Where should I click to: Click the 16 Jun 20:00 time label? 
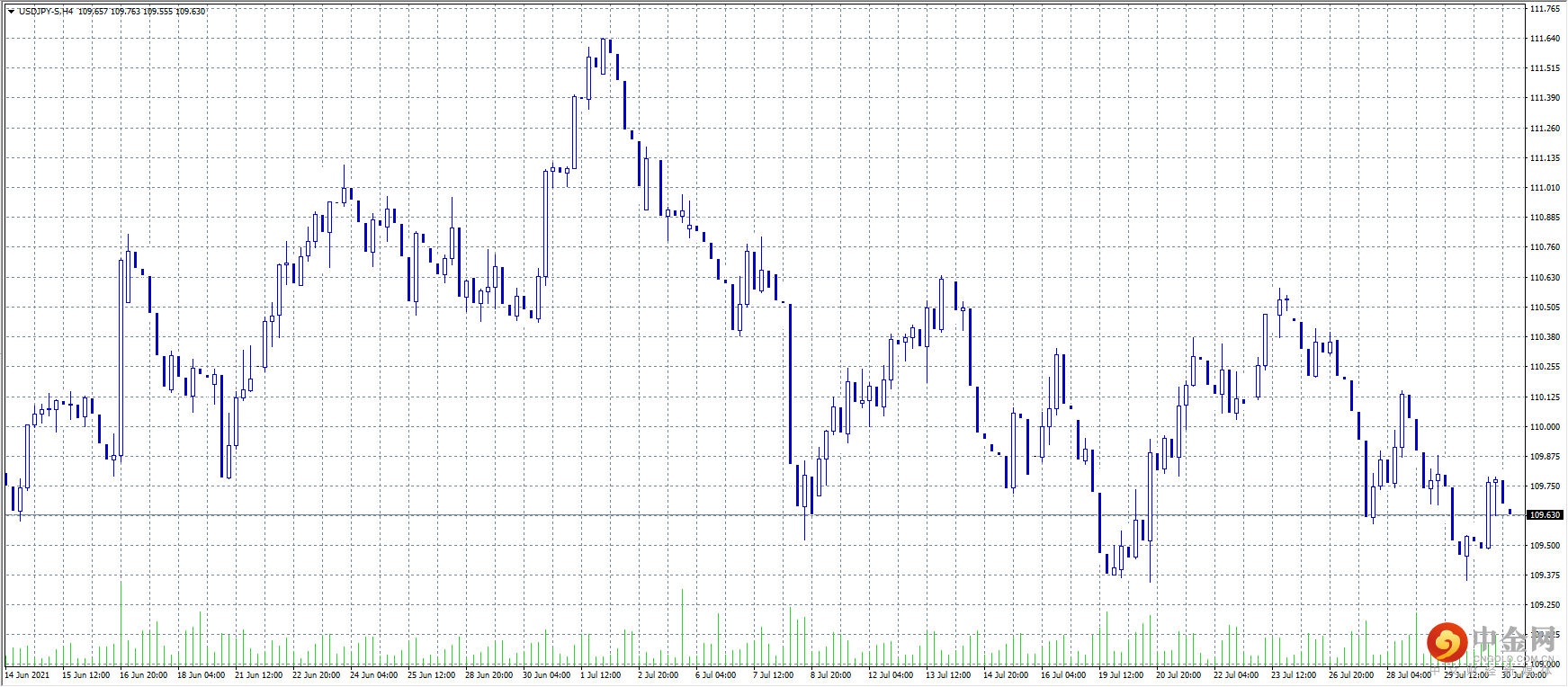[143, 675]
